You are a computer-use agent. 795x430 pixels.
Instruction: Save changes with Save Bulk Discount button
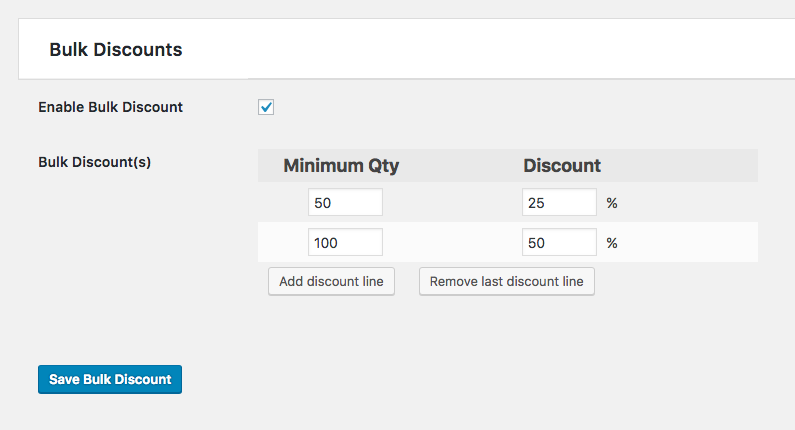pyautogui.click(x=110, y=380)
